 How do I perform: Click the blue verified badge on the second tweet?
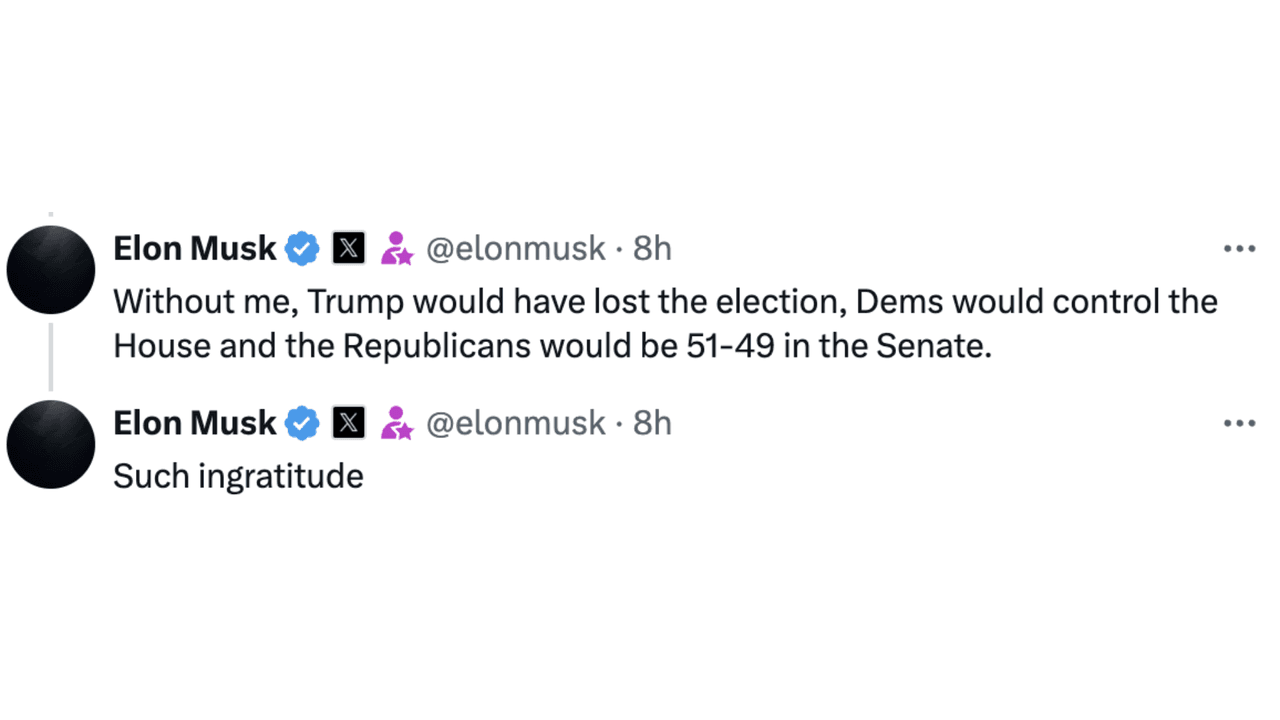pos(302,423)
